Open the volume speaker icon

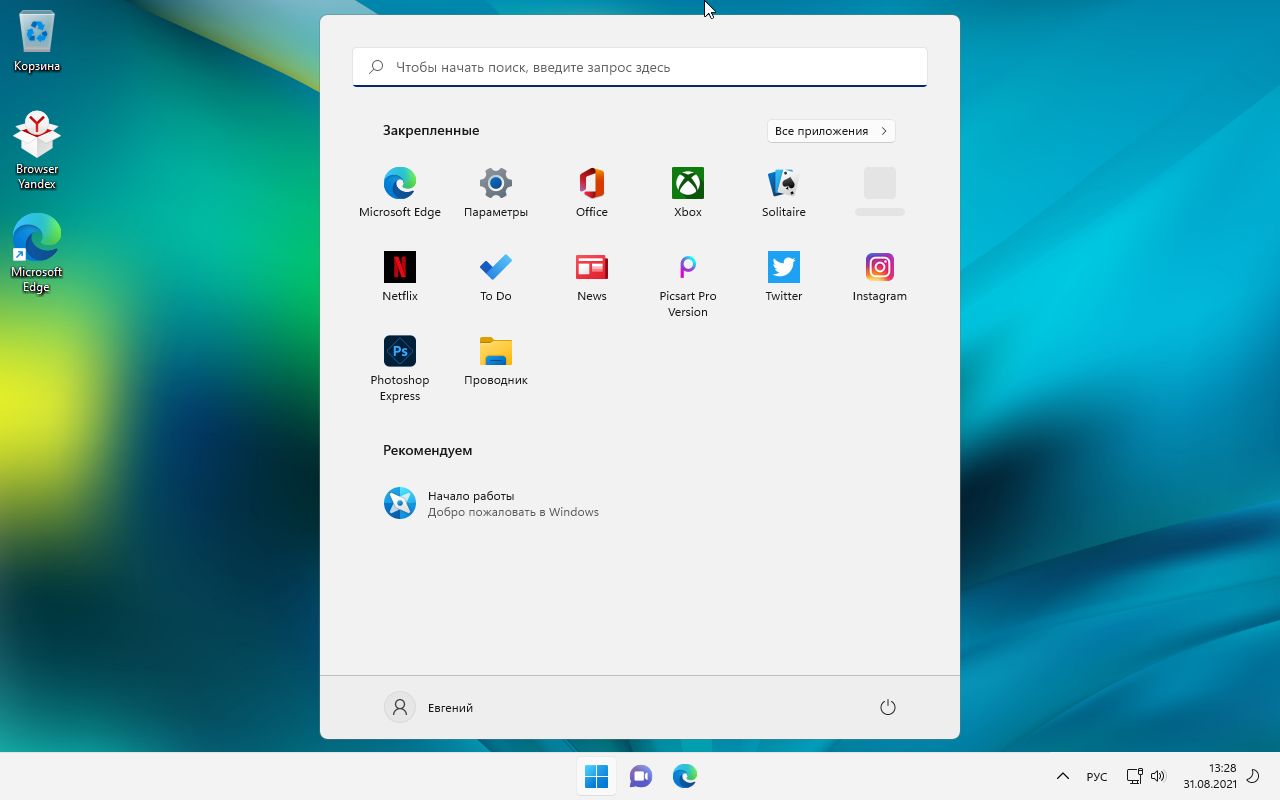[1158, 776]
